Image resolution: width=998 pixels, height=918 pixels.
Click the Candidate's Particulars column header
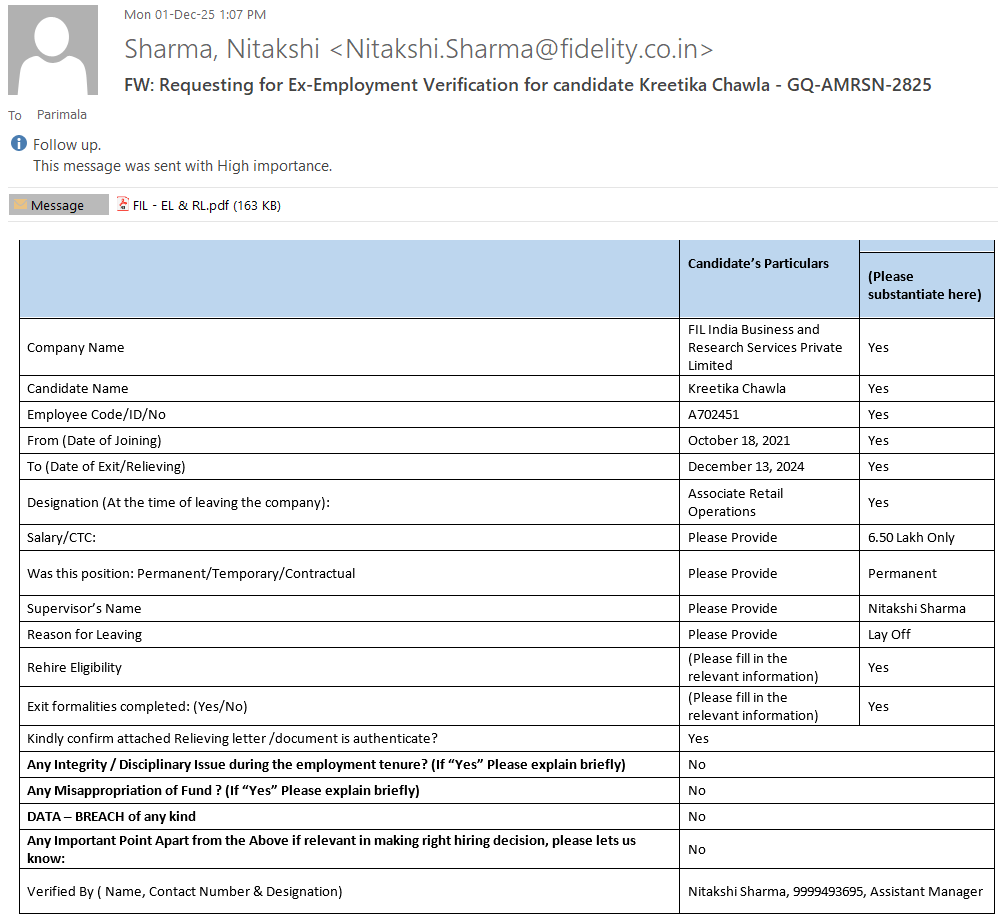[x=758, y=263]
